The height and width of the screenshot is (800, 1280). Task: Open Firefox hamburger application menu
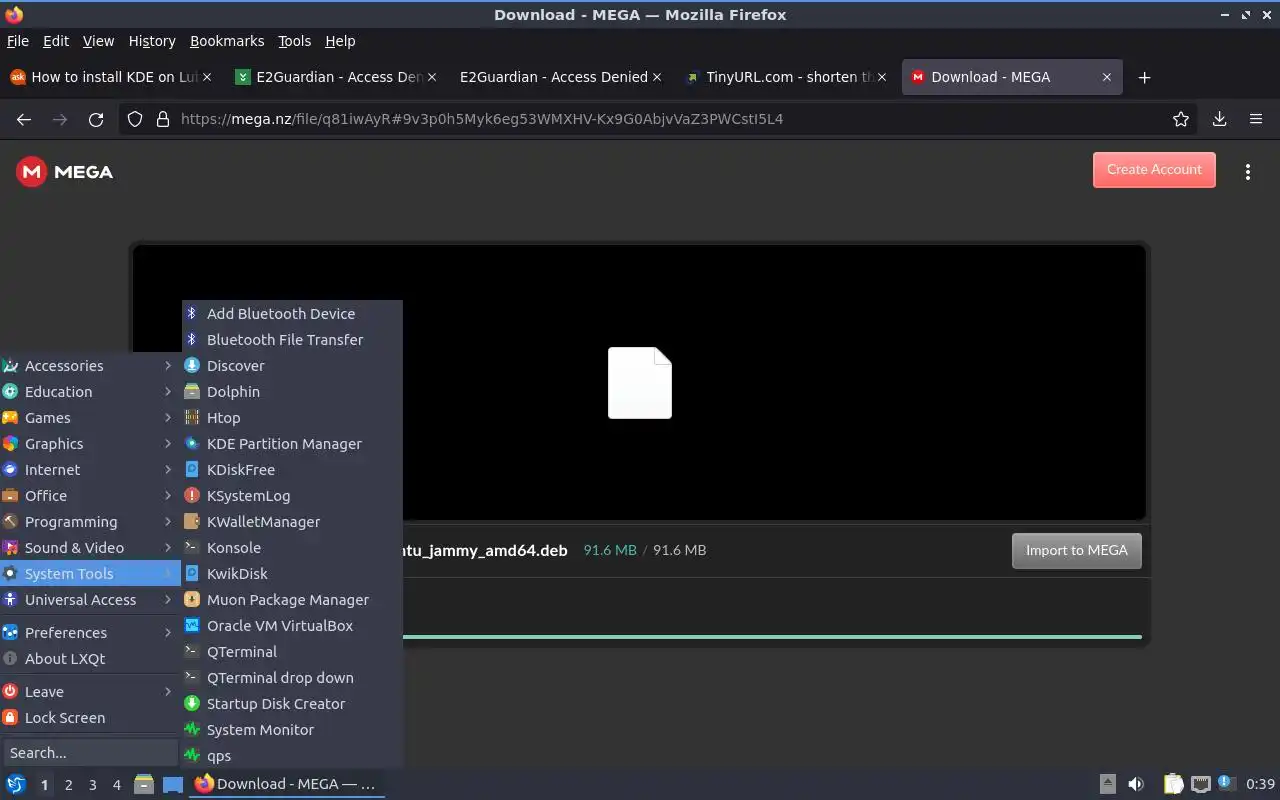tap(1256, 119)
